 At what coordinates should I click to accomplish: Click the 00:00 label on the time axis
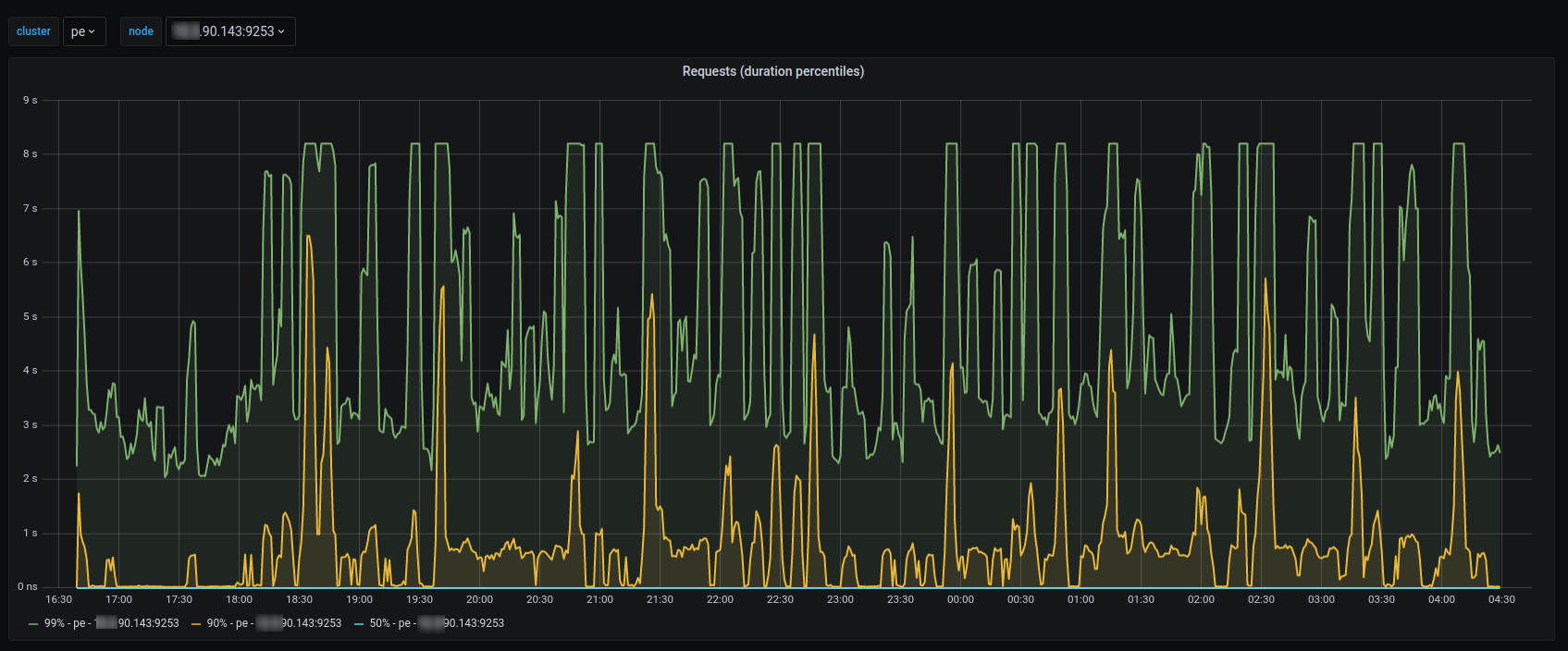click(960, 599)
